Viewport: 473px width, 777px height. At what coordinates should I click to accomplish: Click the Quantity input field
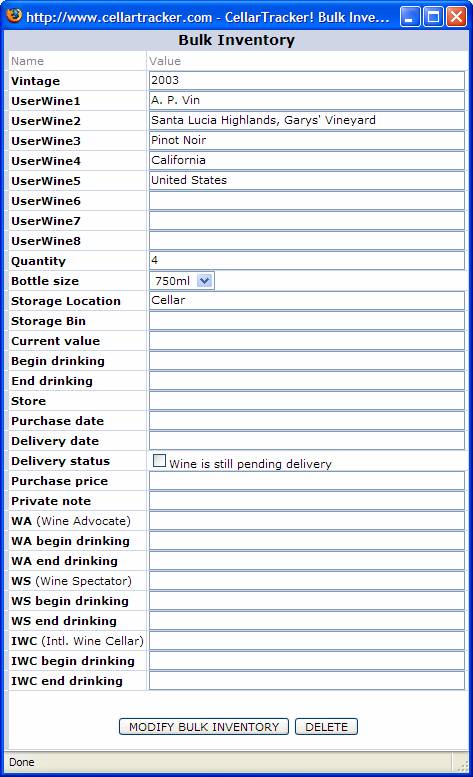[307, 261]
